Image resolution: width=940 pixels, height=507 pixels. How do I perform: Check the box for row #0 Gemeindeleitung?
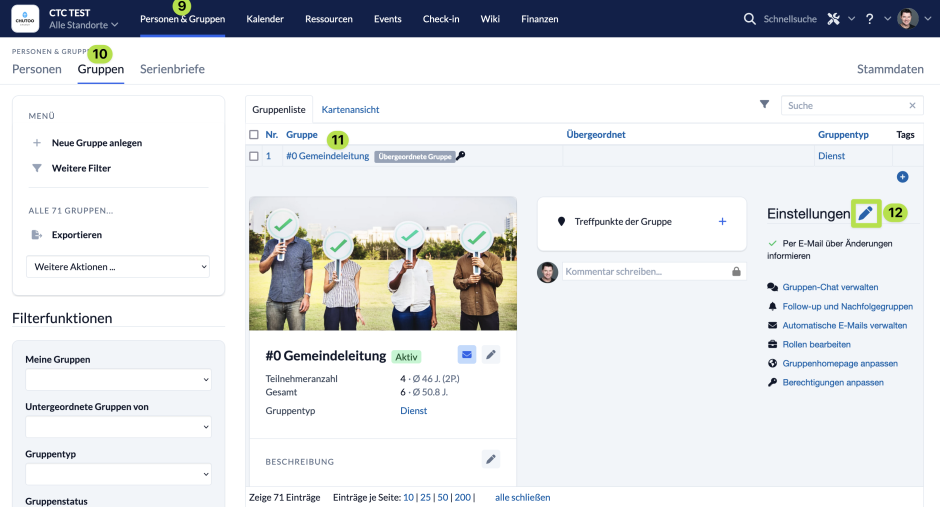point(254,156)
